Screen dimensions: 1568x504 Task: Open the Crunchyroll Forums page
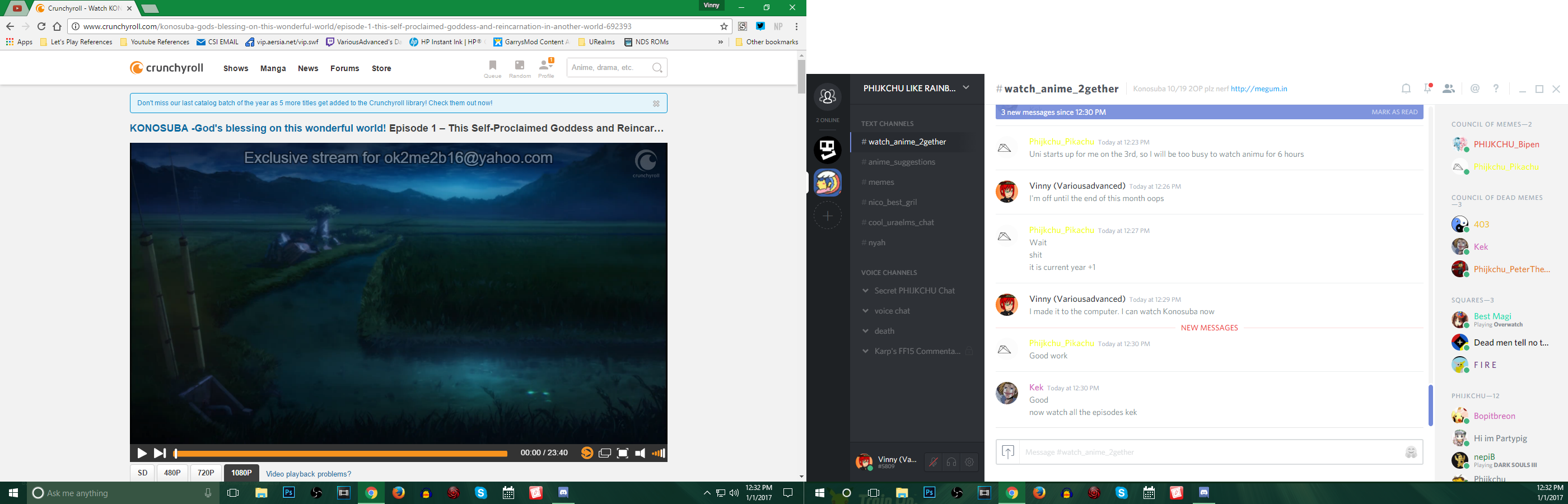345,68
